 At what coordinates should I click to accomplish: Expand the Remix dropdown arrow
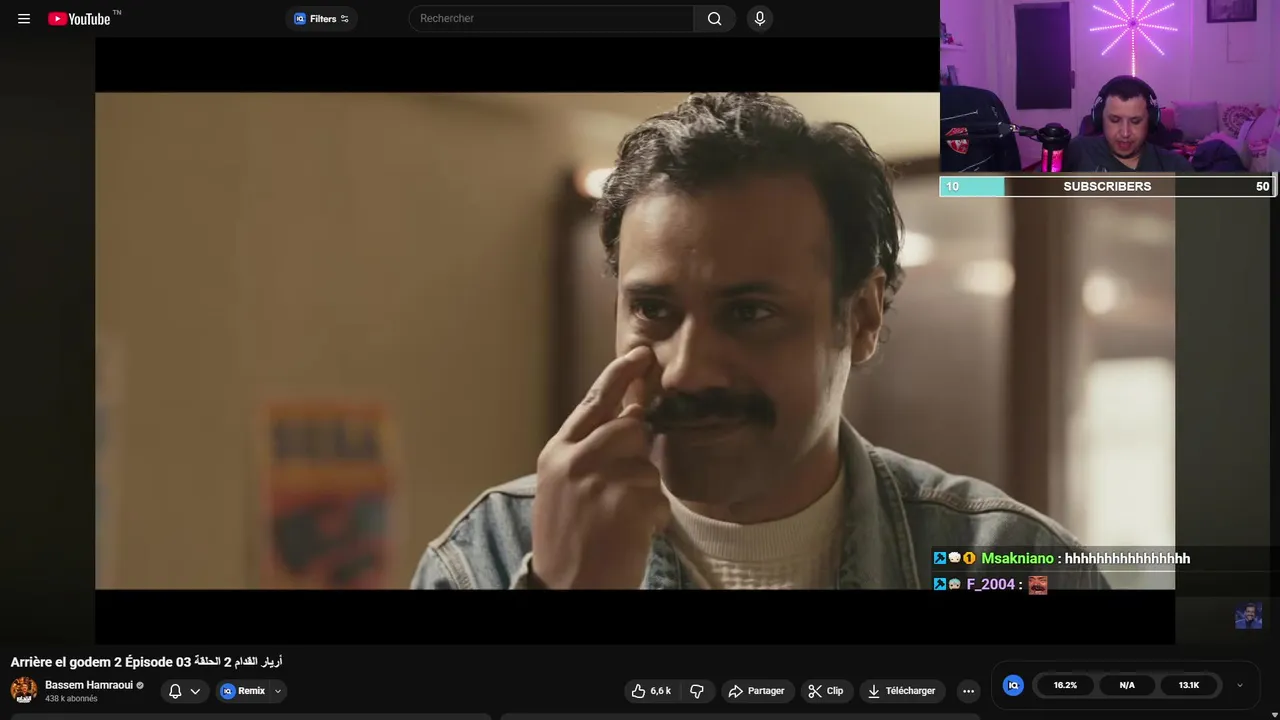[x=278, y=691]
